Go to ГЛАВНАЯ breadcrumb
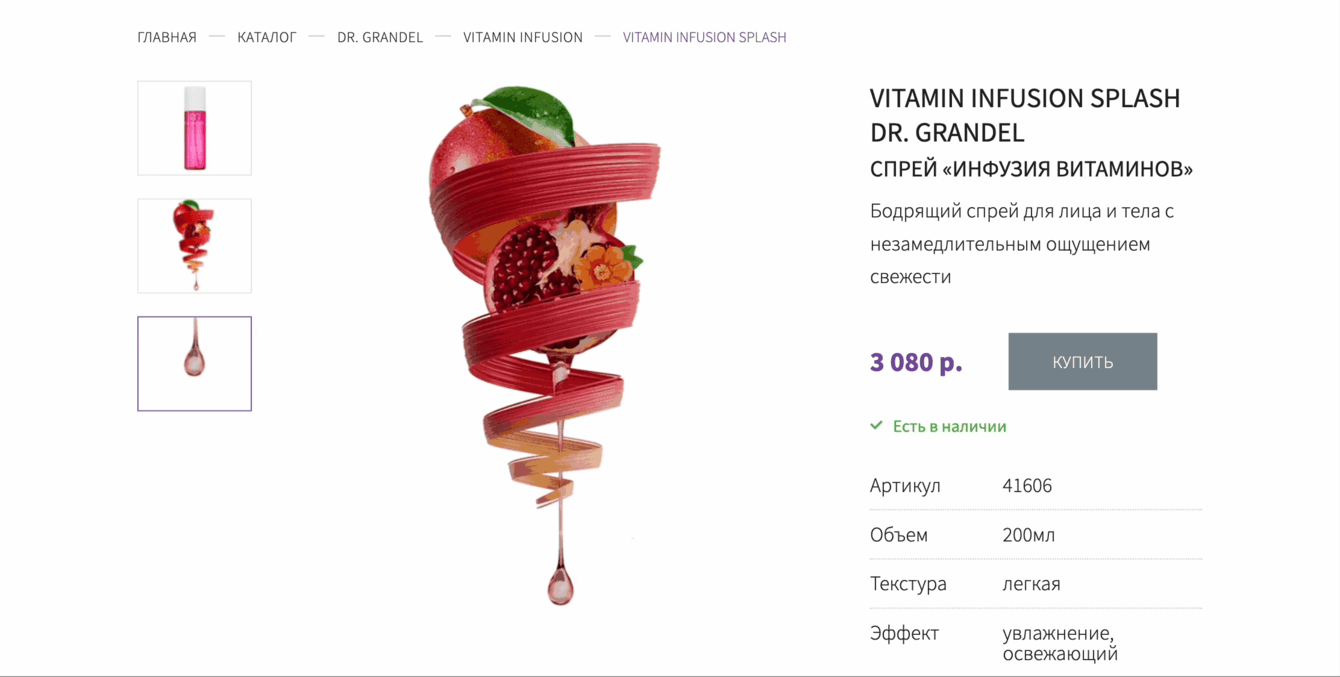Image resolution: width=1340 pixels, height=677 pixels. tap(167, 37)
